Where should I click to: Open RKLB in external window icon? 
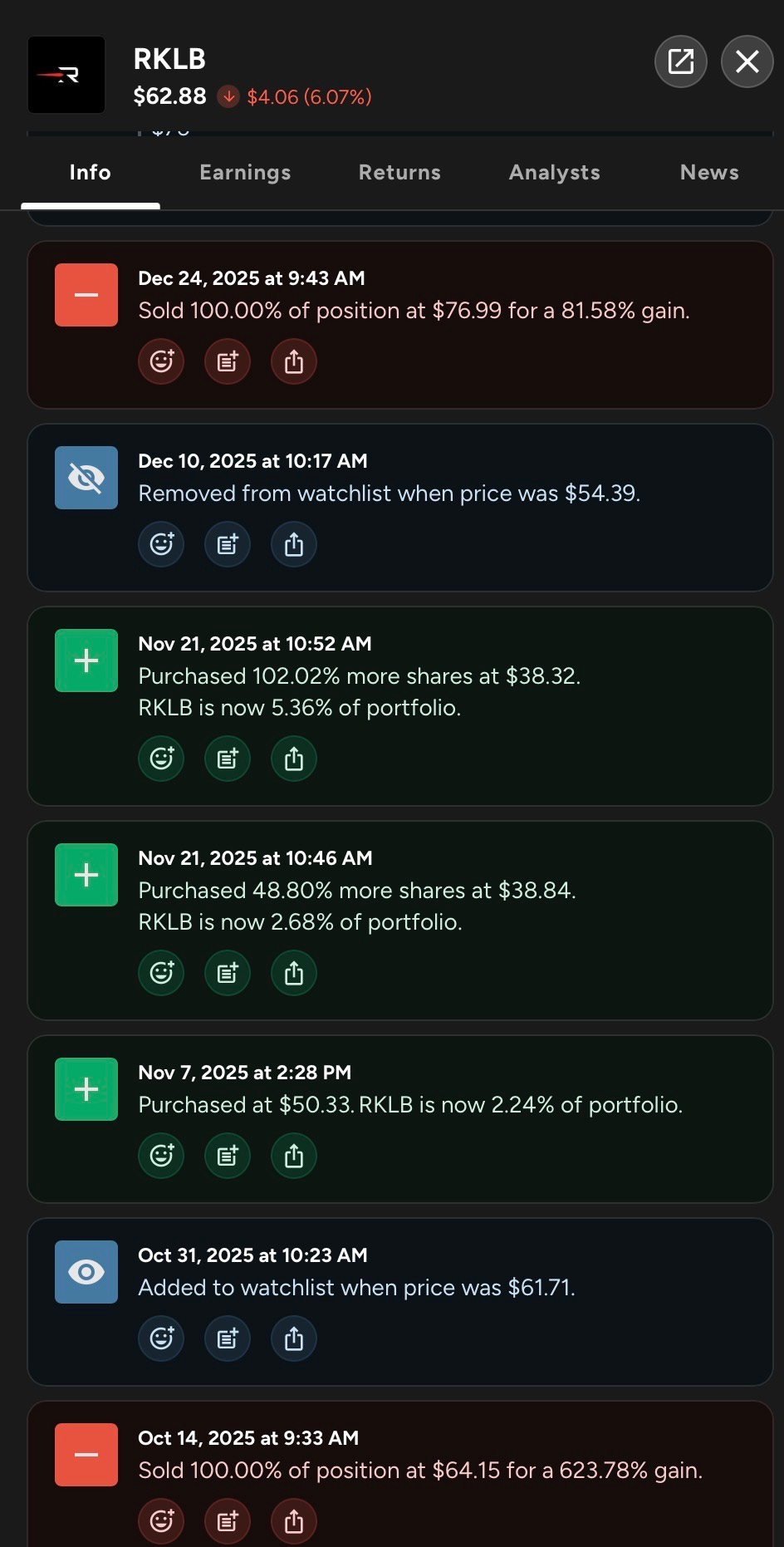pyautogui.click(x=681, y=61)
